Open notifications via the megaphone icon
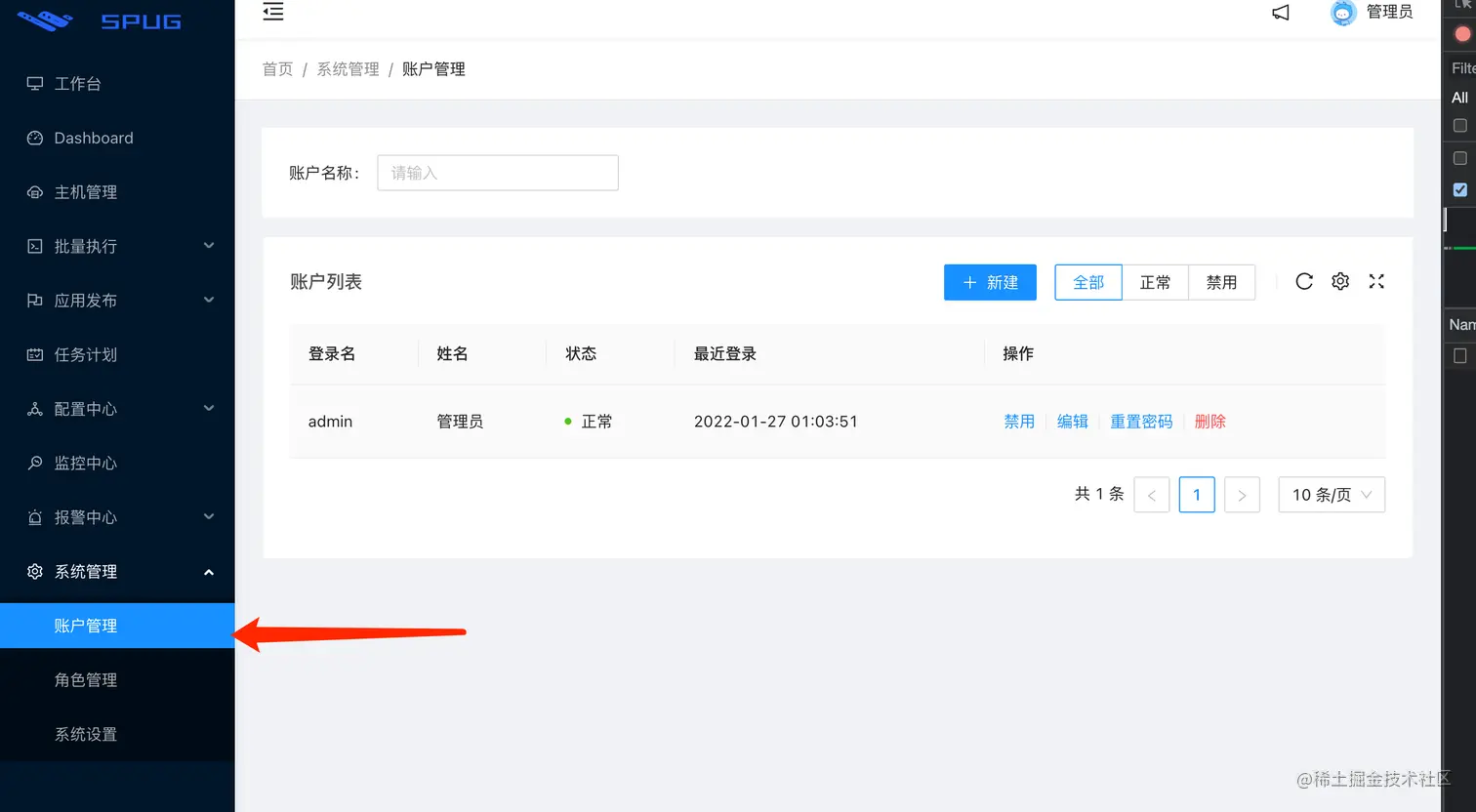The height and width of the screenshot is (812, 1476). pos(1281,13)
